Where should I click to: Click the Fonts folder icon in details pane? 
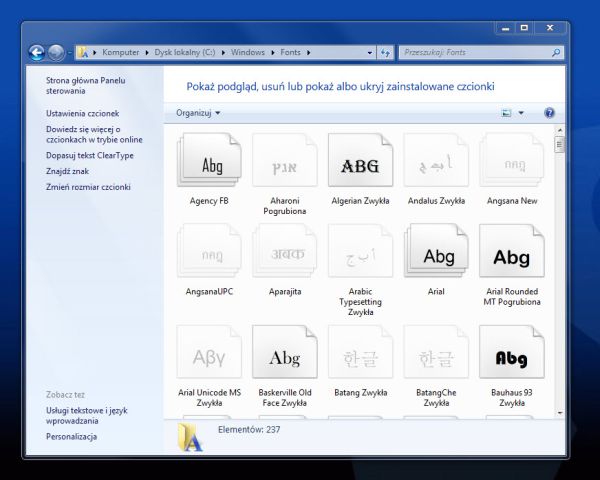[190, 437]
